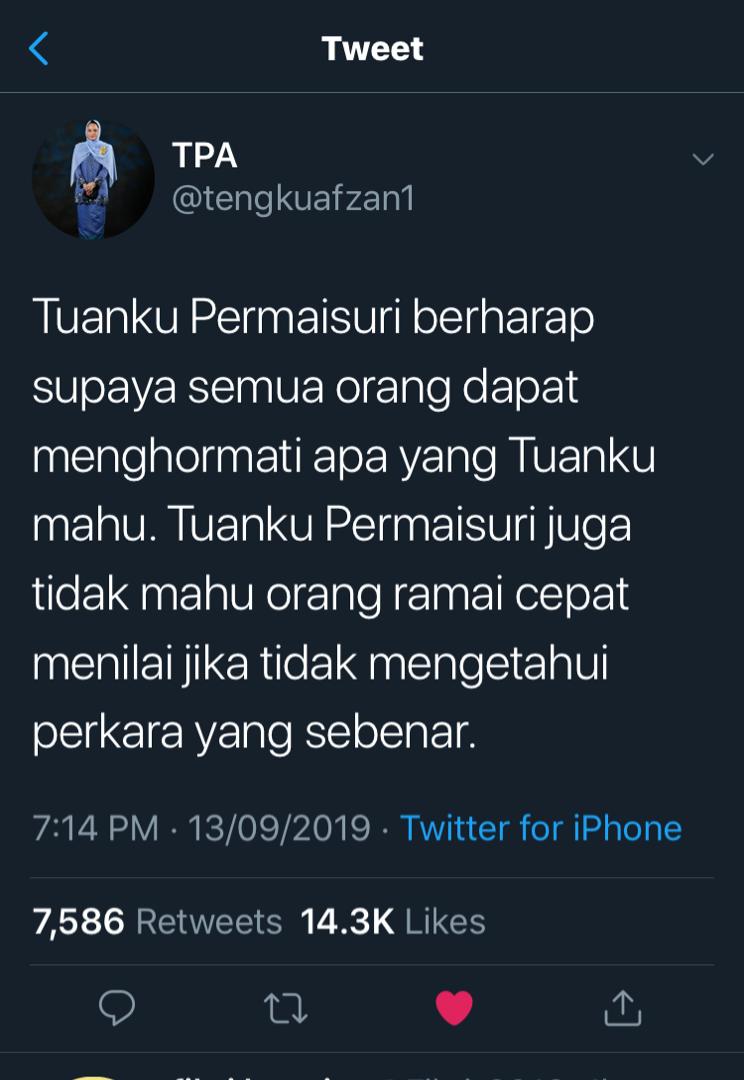Click the reply speech bubble icon
Image resolution: width=744 pixels, height=1080 pixels.
116,1008
